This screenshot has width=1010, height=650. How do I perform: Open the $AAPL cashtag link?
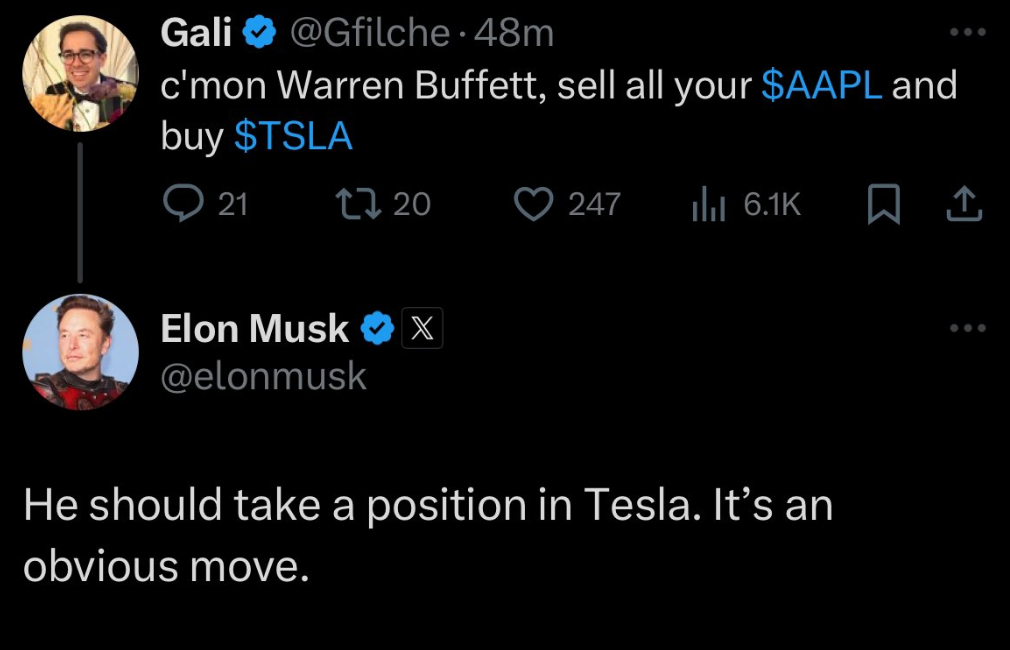pos(821,84)
